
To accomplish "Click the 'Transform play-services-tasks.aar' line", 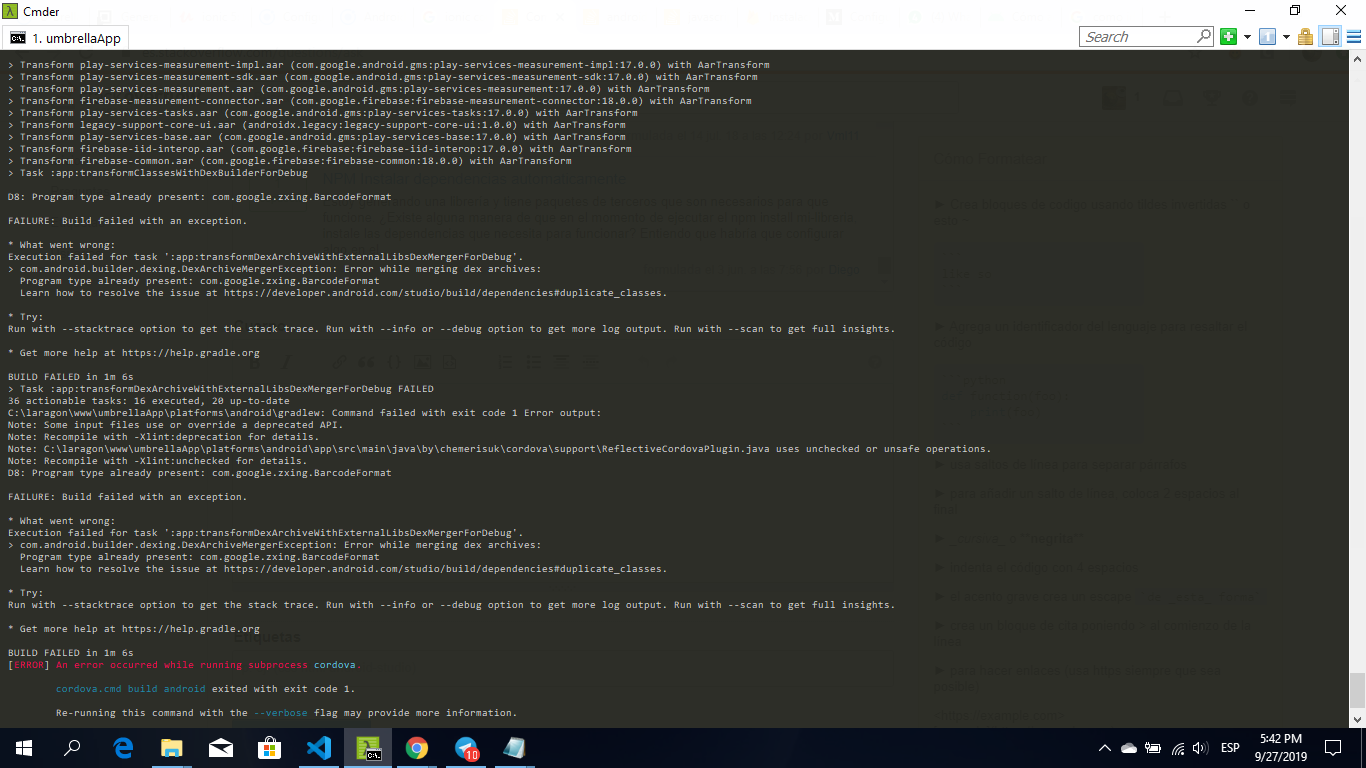I will [322, 113].
